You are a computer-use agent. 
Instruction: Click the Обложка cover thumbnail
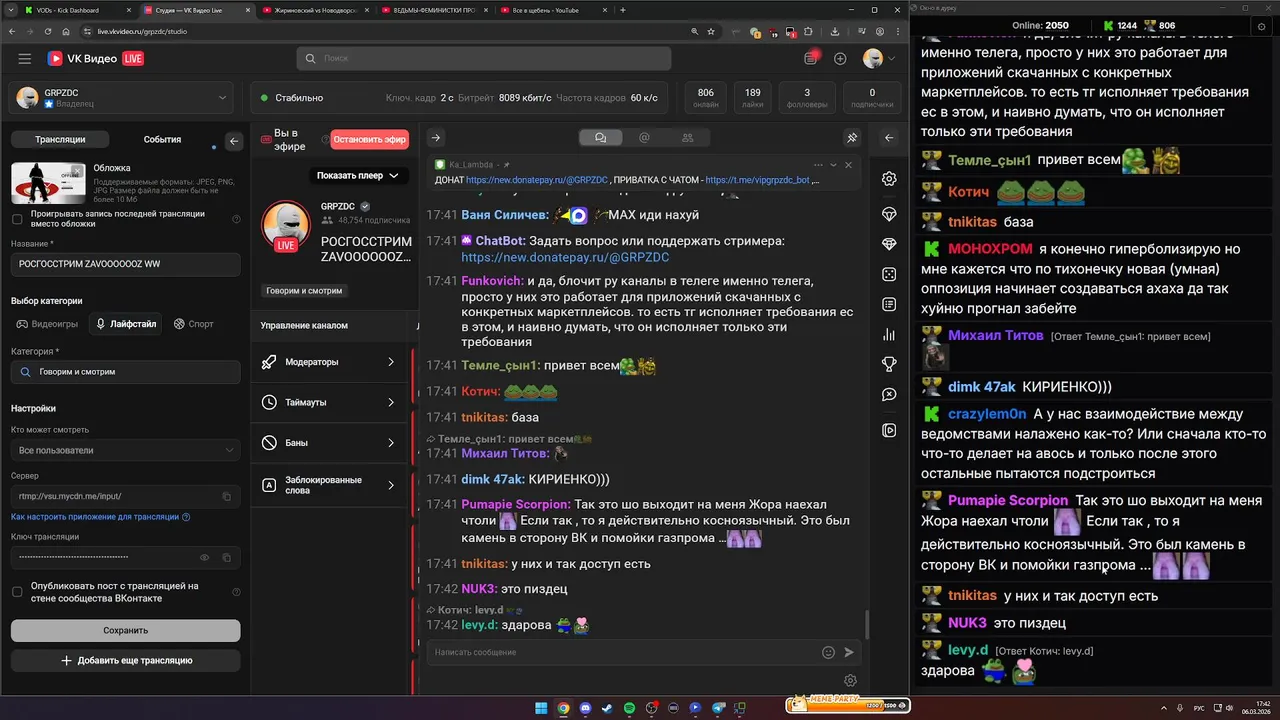click(x=48, y=183)
